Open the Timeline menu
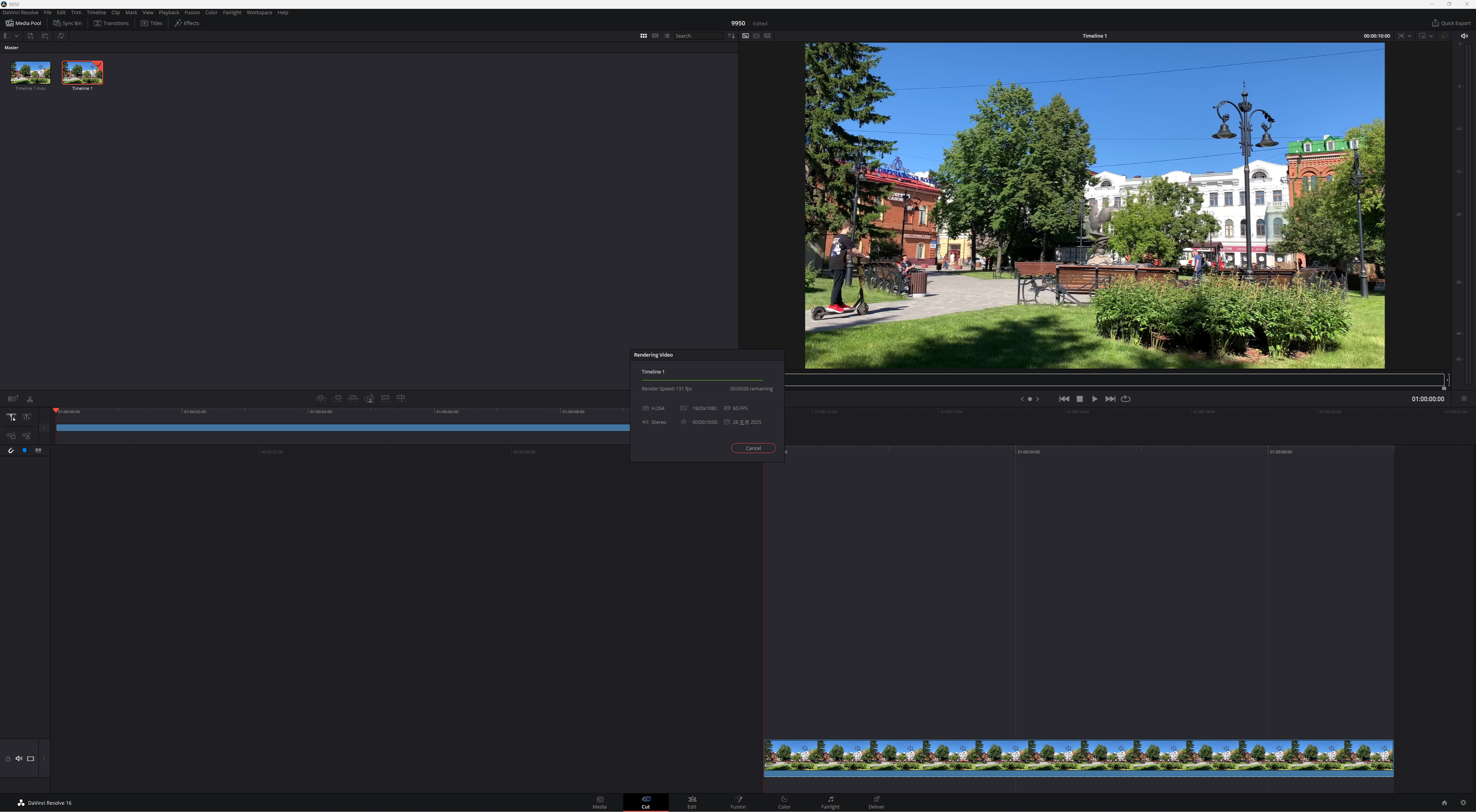1476x812 pixels. (x=96, y=13)
